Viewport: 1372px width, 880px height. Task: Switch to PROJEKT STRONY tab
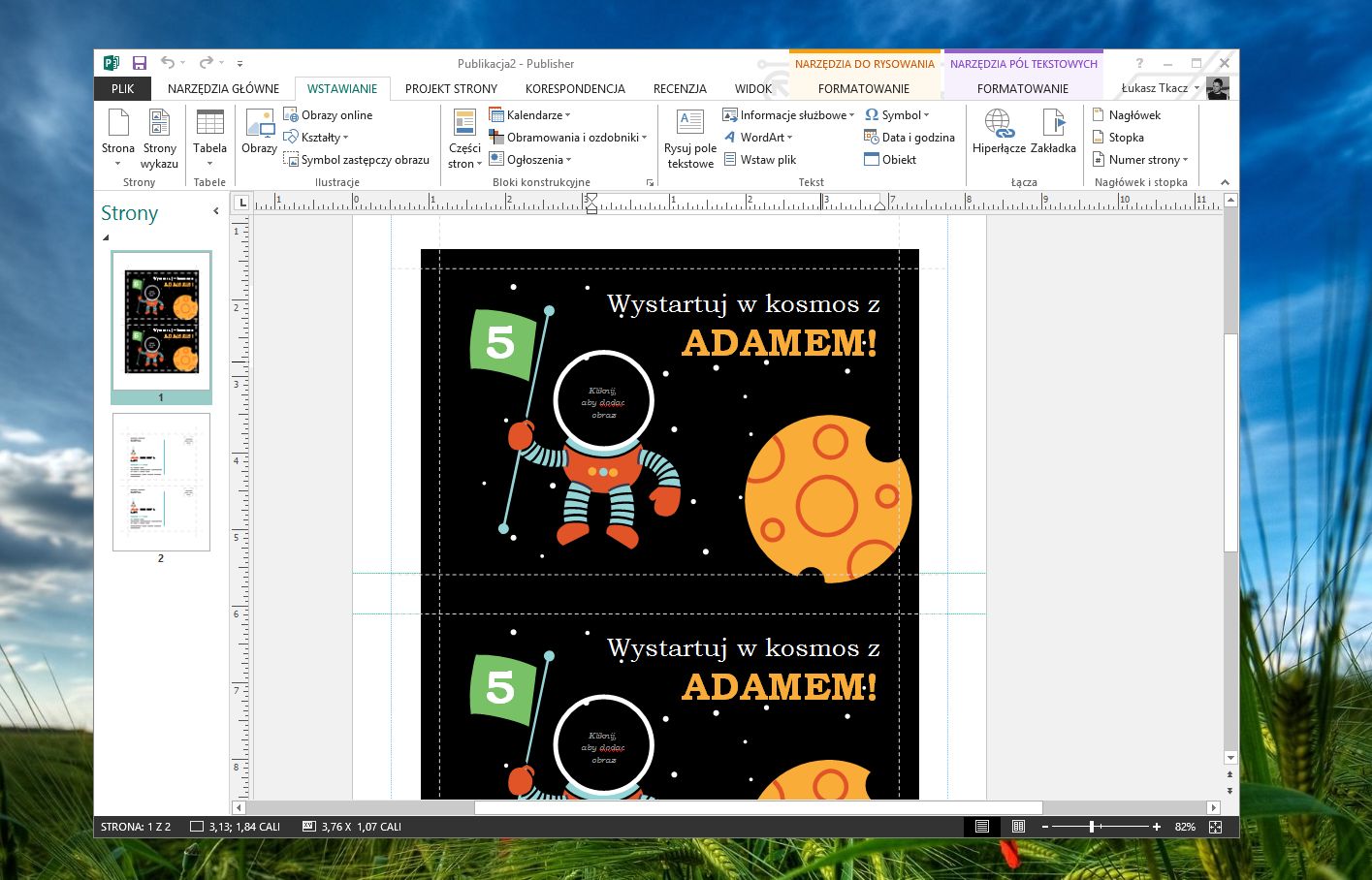click(x=451, y=88)
